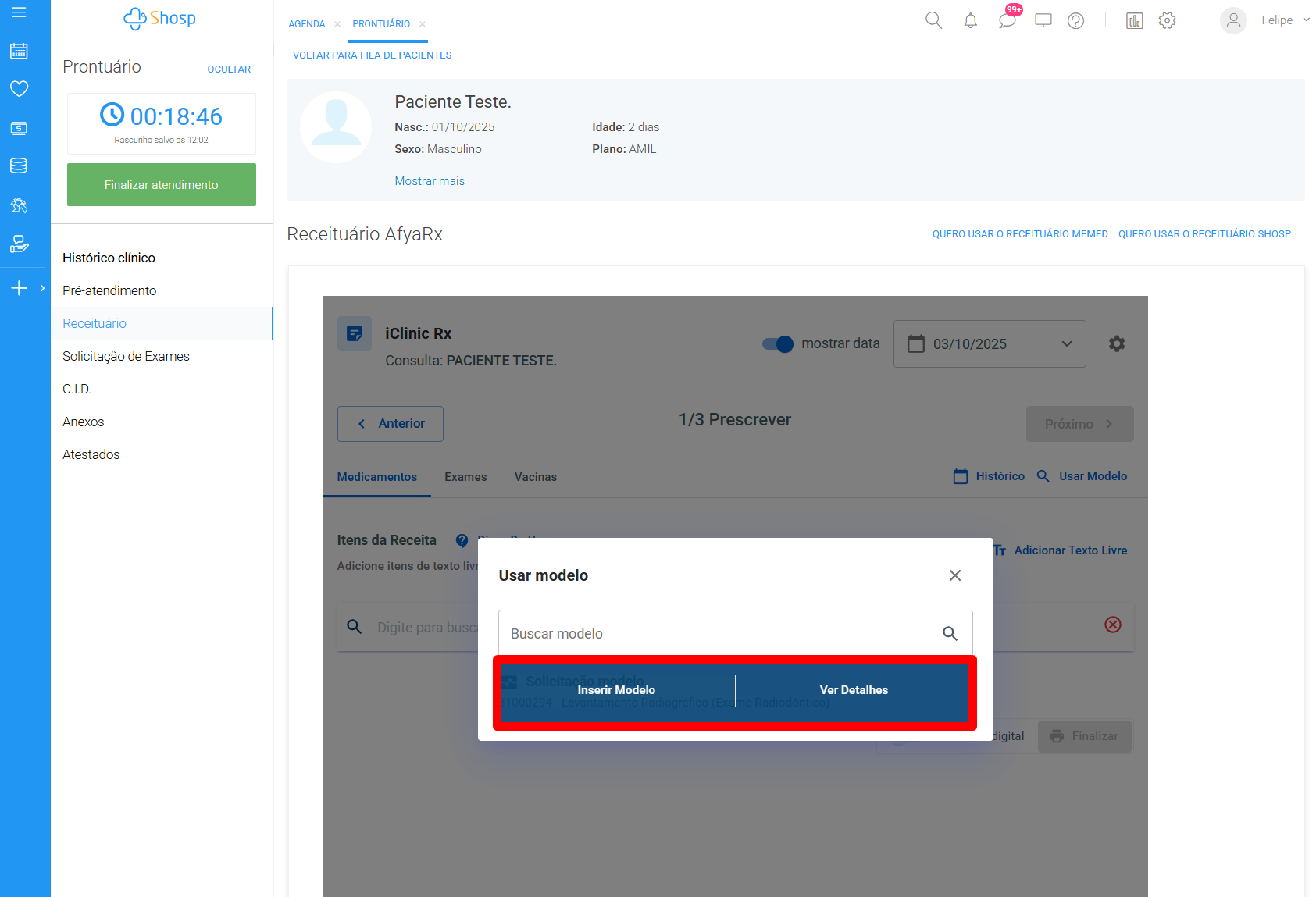Image resolution: width=1316 pixels, height=897 pixels.
Task: Open chat messages with 99+ badge
Action: click(1007, 20)
